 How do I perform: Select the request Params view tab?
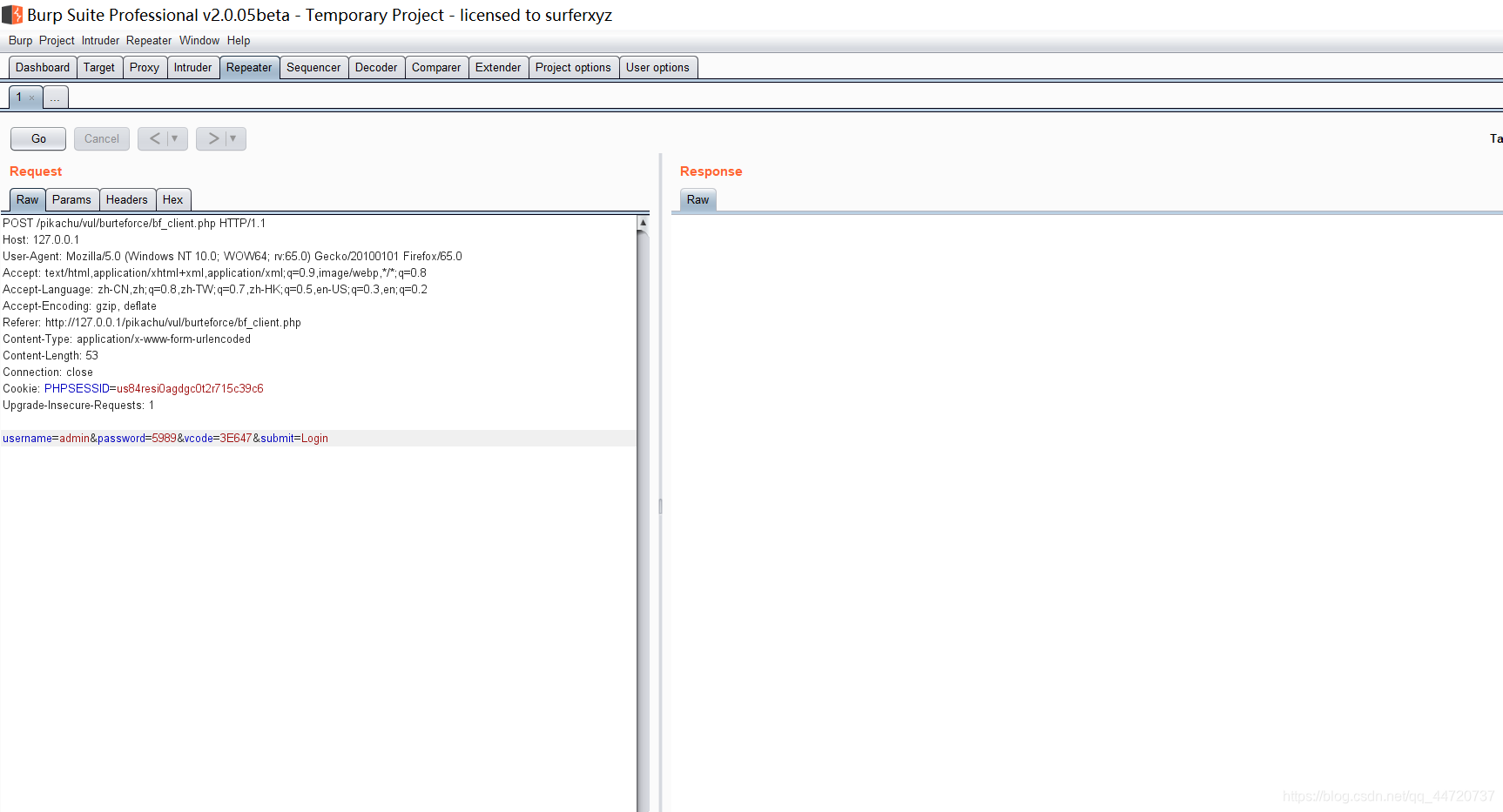[71, 199]
